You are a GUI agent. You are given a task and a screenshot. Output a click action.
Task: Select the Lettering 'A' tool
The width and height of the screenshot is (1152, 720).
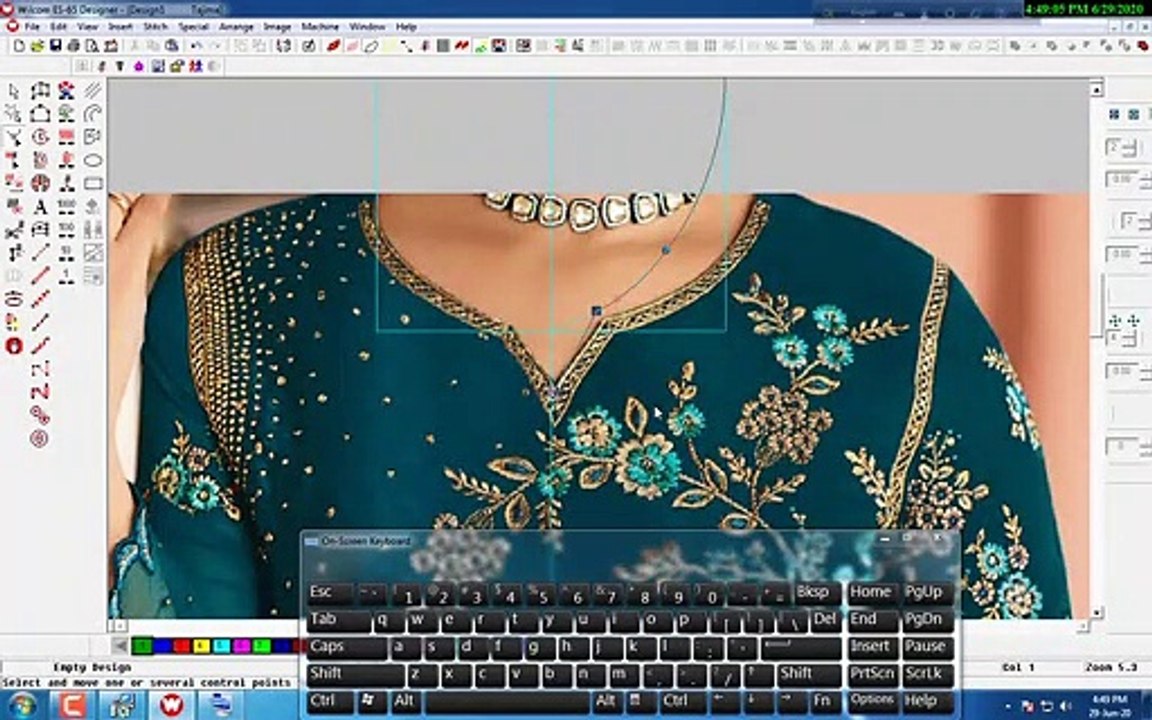(40, 207)
